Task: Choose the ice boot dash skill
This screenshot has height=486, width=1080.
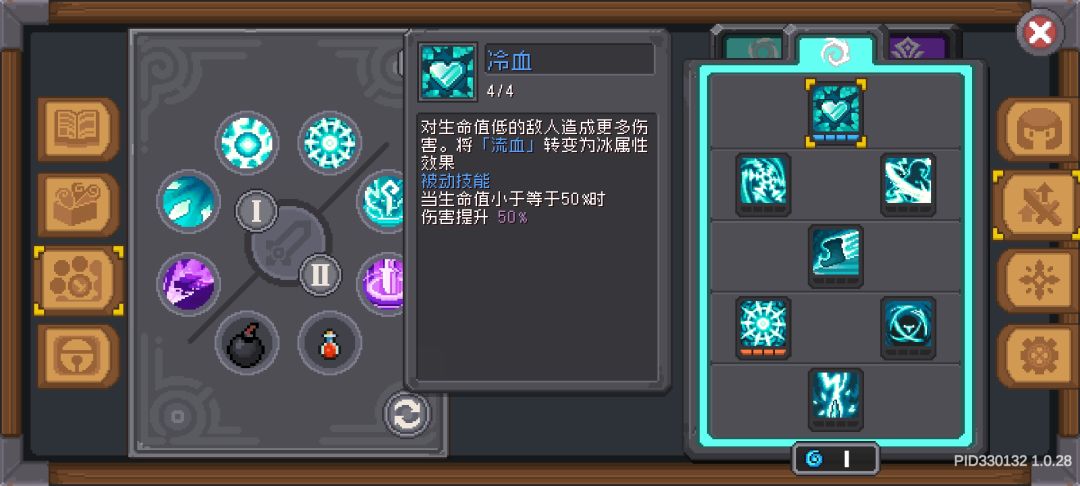Action: tap(836, 256)
